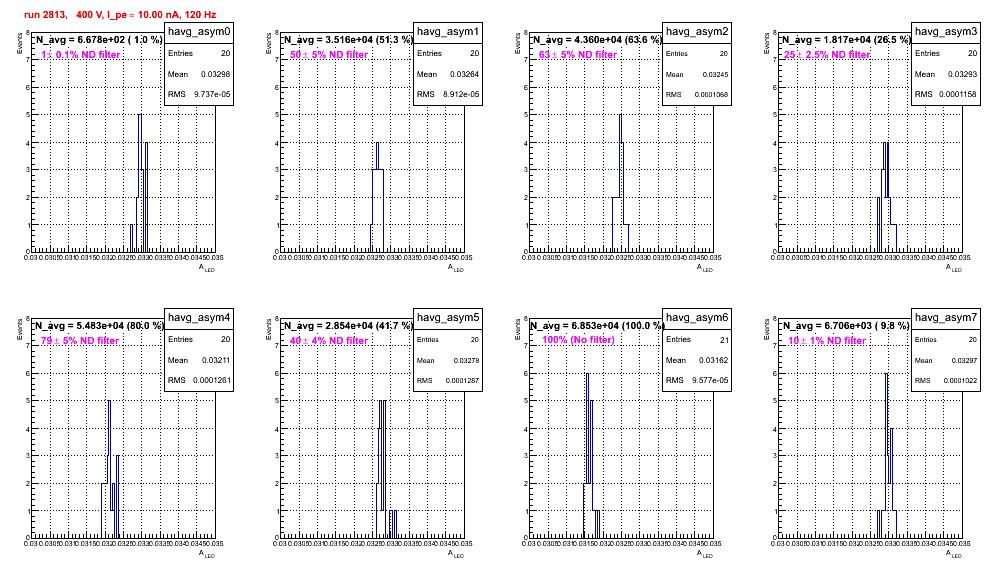This screenshot has height=572, width=996.
Task: Click the 10 ± 1% ND filter label
Action: coord(827,341)
